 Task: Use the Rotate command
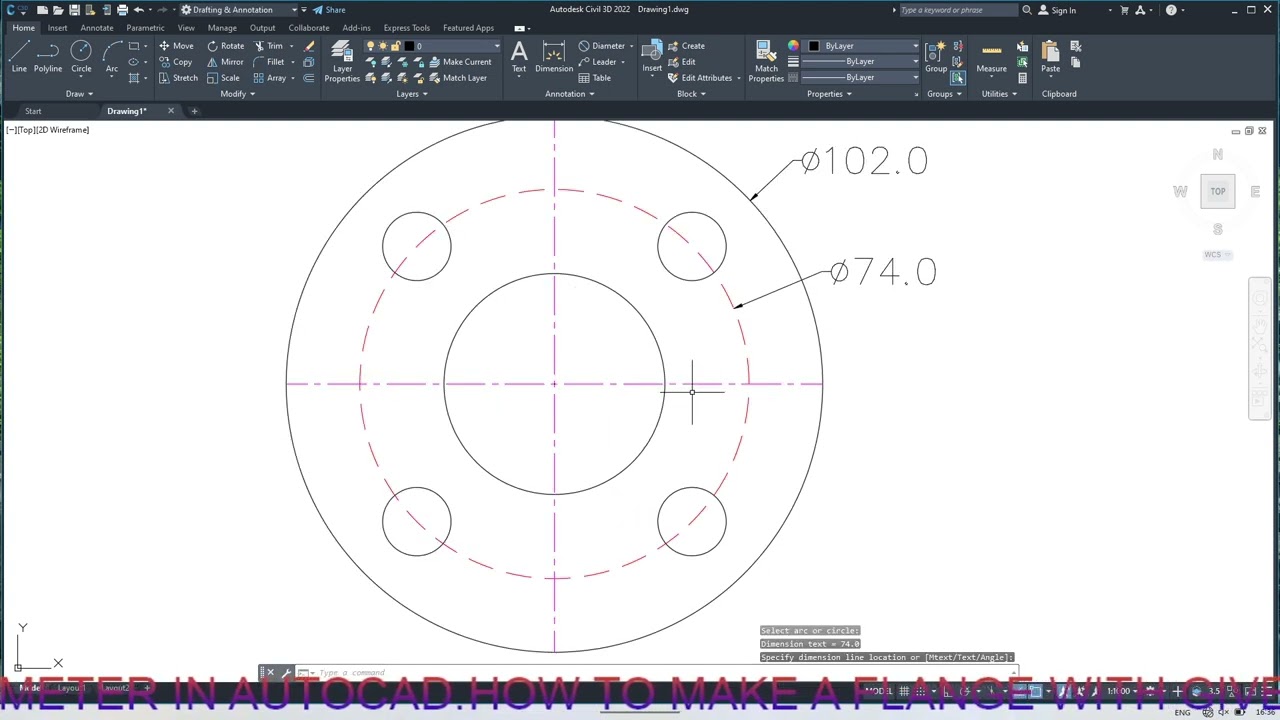[225, 46]
